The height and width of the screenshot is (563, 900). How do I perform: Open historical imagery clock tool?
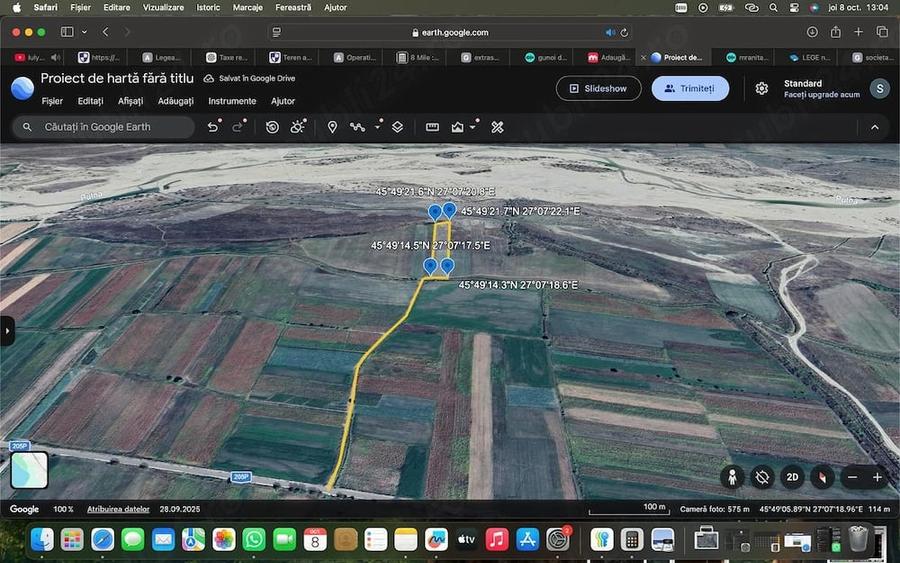[272, 127]
